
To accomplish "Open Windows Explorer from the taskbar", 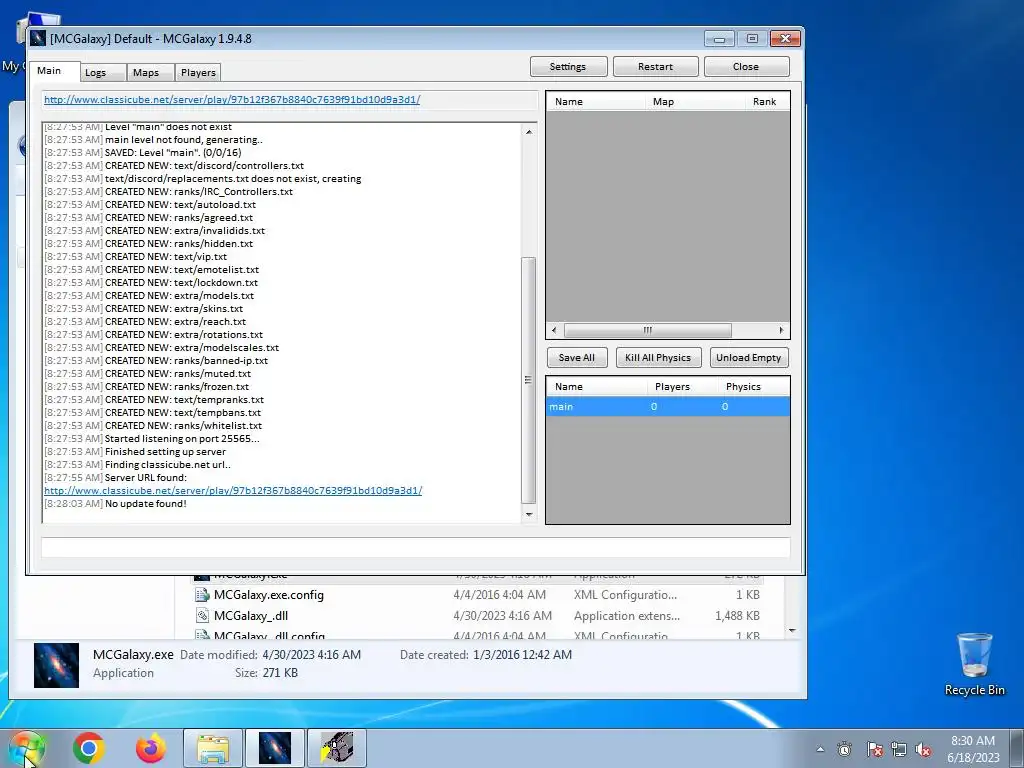I will pyautogui.click(x=213, y=748).
